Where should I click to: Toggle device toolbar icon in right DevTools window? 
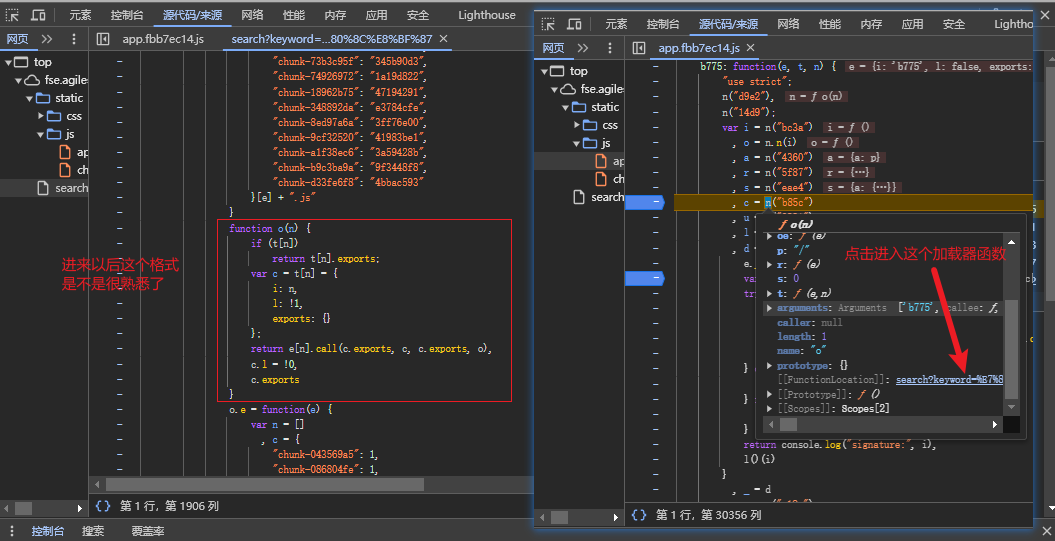click(x=574, y=24)
